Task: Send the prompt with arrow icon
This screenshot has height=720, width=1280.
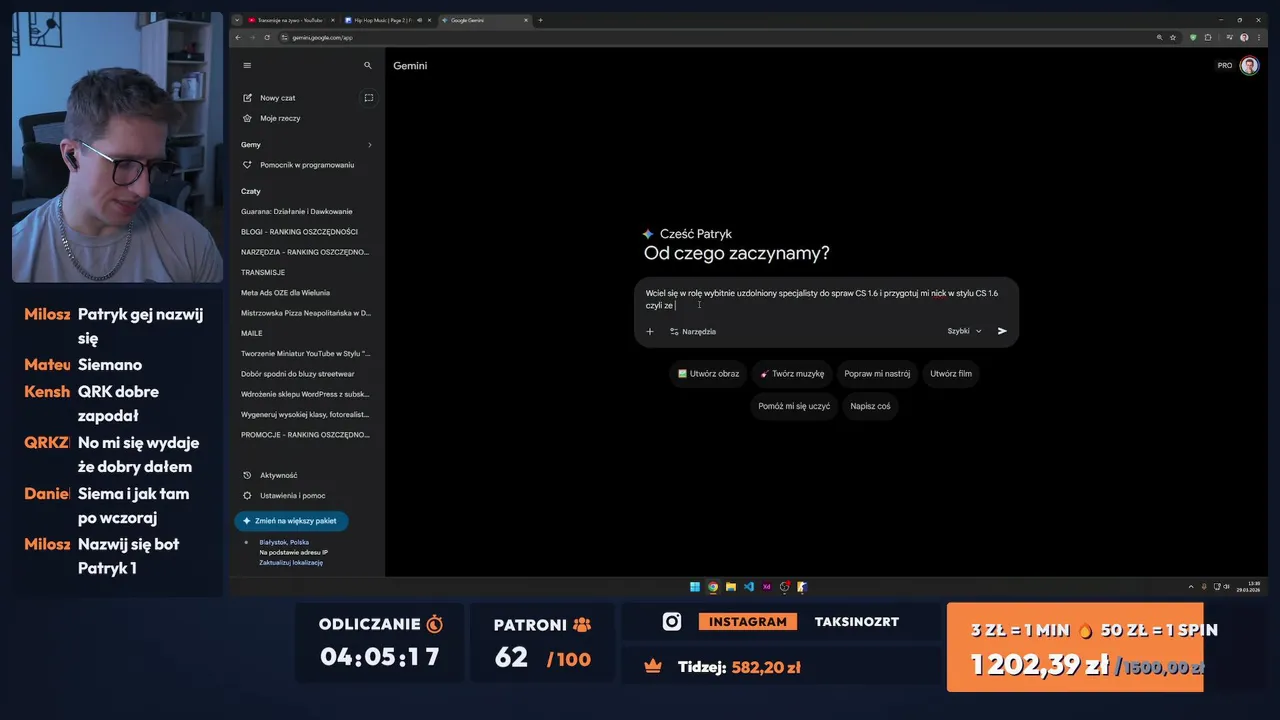Action: tap(1002, 331)
